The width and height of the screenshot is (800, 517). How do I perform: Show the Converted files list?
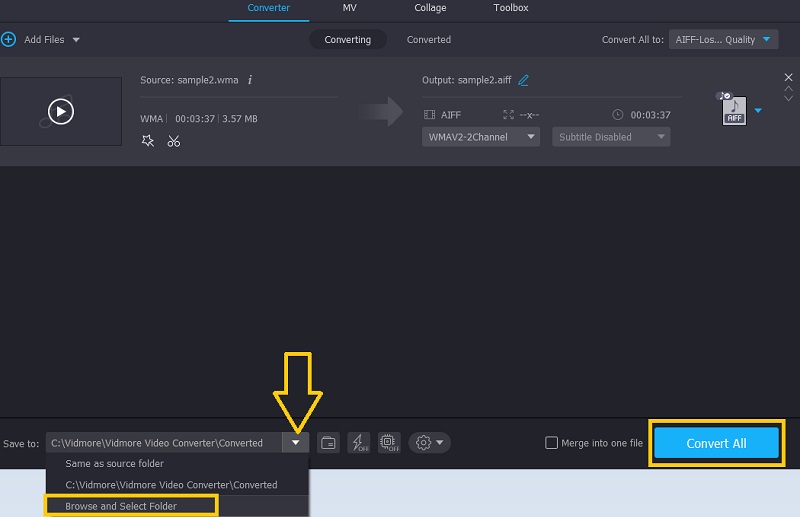click(428, 39)
